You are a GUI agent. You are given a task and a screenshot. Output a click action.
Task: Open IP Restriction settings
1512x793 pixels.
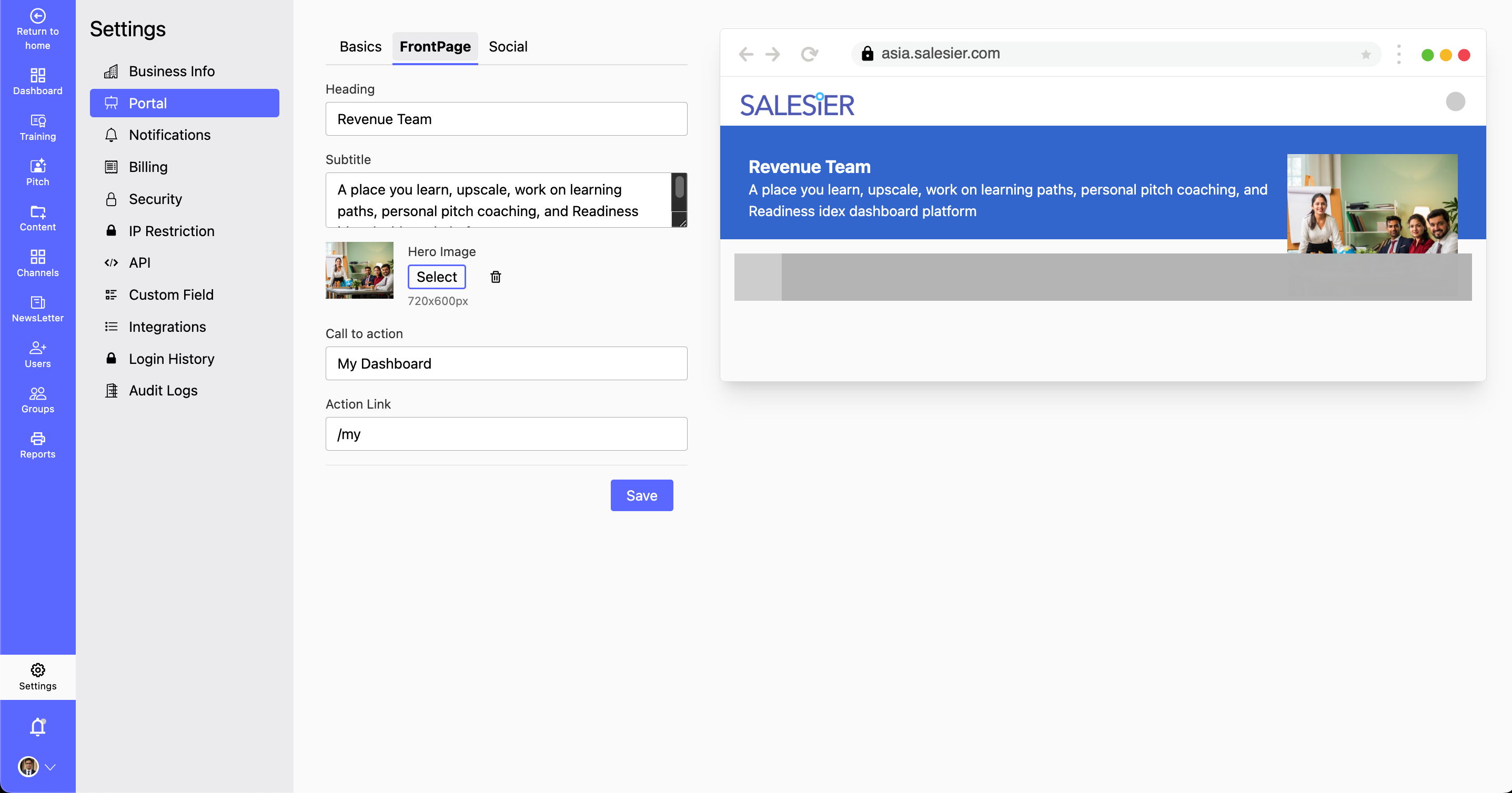click(x=172, y=230)
